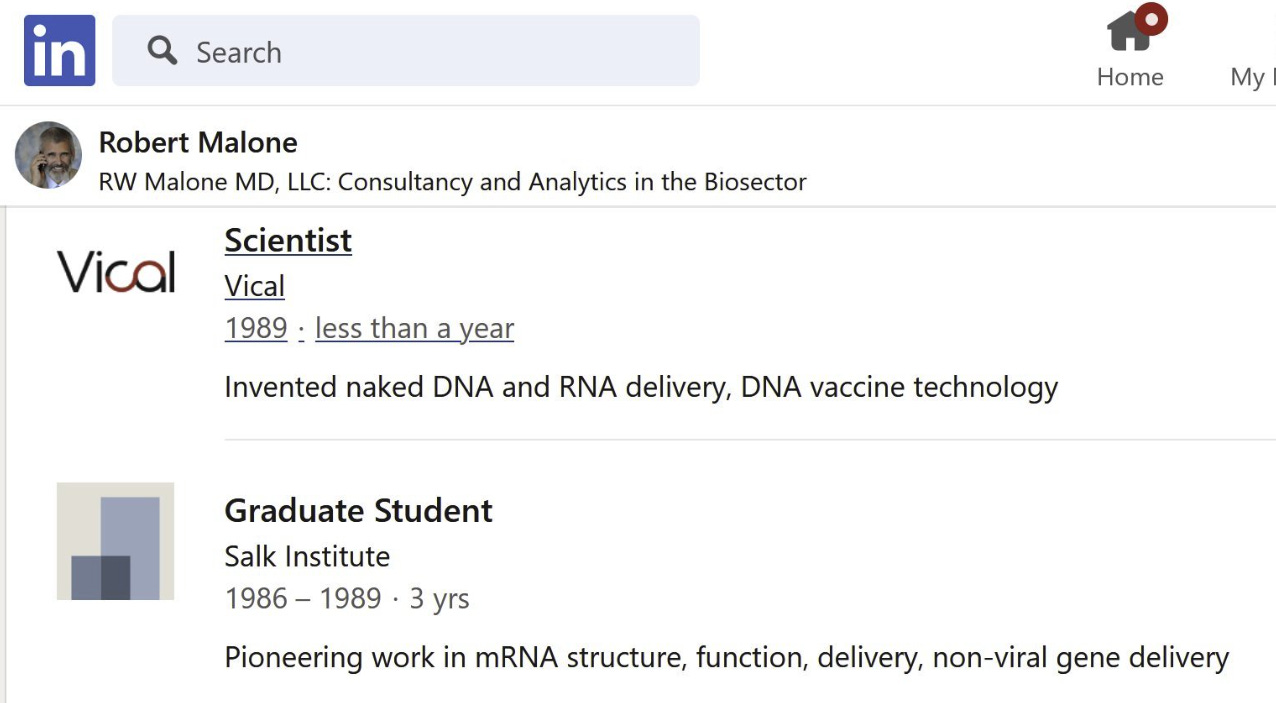Viewport: 1276px width, 703px height.
Task: Open the Salk Institute logo thumbnail
Action: point(116,541)
